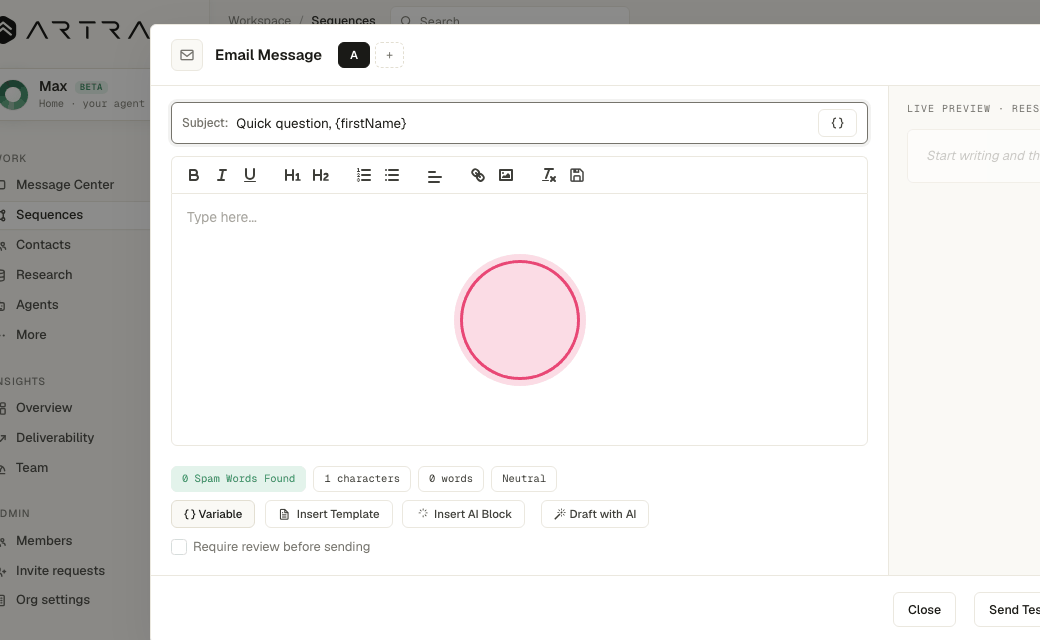Image resolution: width=1040 pixels, height=640 pixels.
Task: Click the envelope icon beside Email Message
Action: [187, 55]
